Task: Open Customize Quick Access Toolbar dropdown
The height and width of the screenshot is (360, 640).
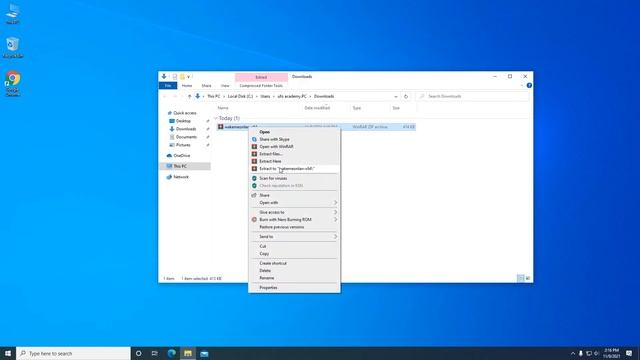Action: pos(189,77)
